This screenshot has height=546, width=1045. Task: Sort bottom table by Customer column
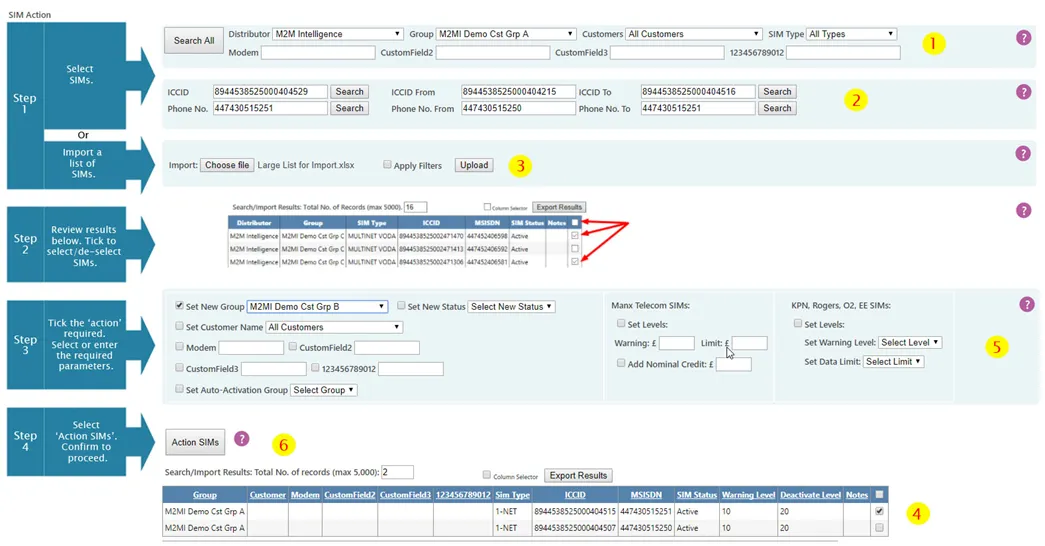[268, 495]
